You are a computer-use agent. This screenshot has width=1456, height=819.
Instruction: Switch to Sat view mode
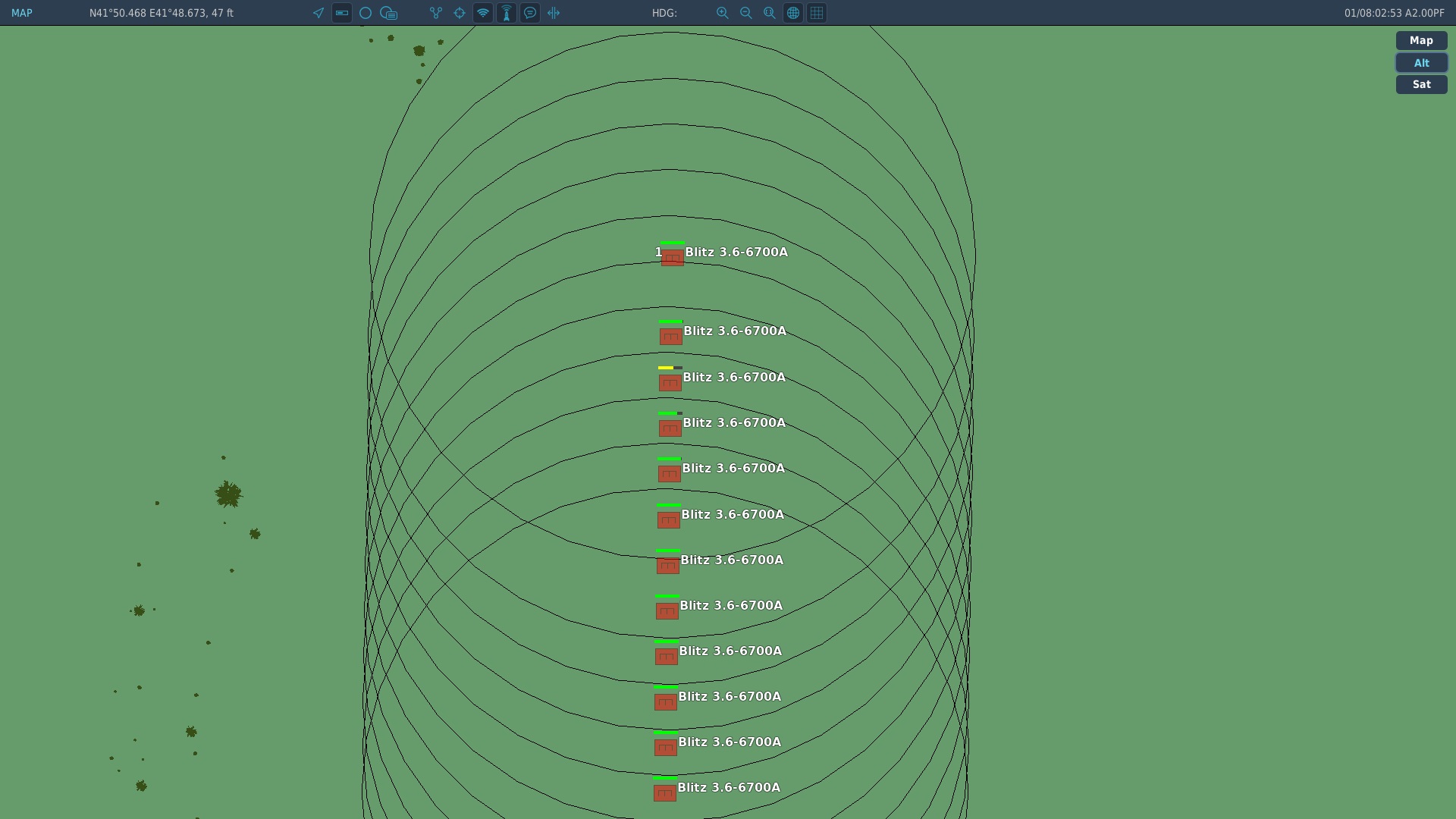pyautogui.click(x=1421, y=84)
